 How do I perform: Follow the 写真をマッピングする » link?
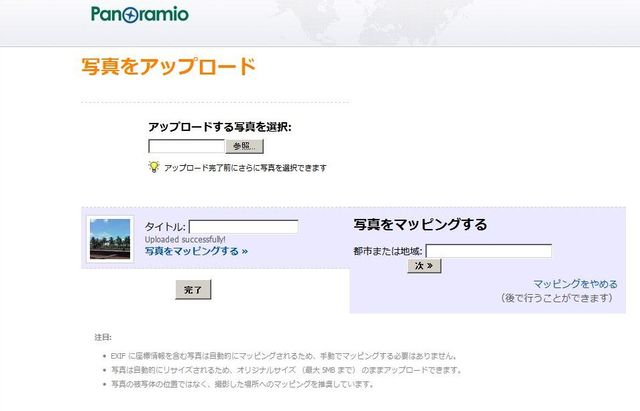point(196,251)
